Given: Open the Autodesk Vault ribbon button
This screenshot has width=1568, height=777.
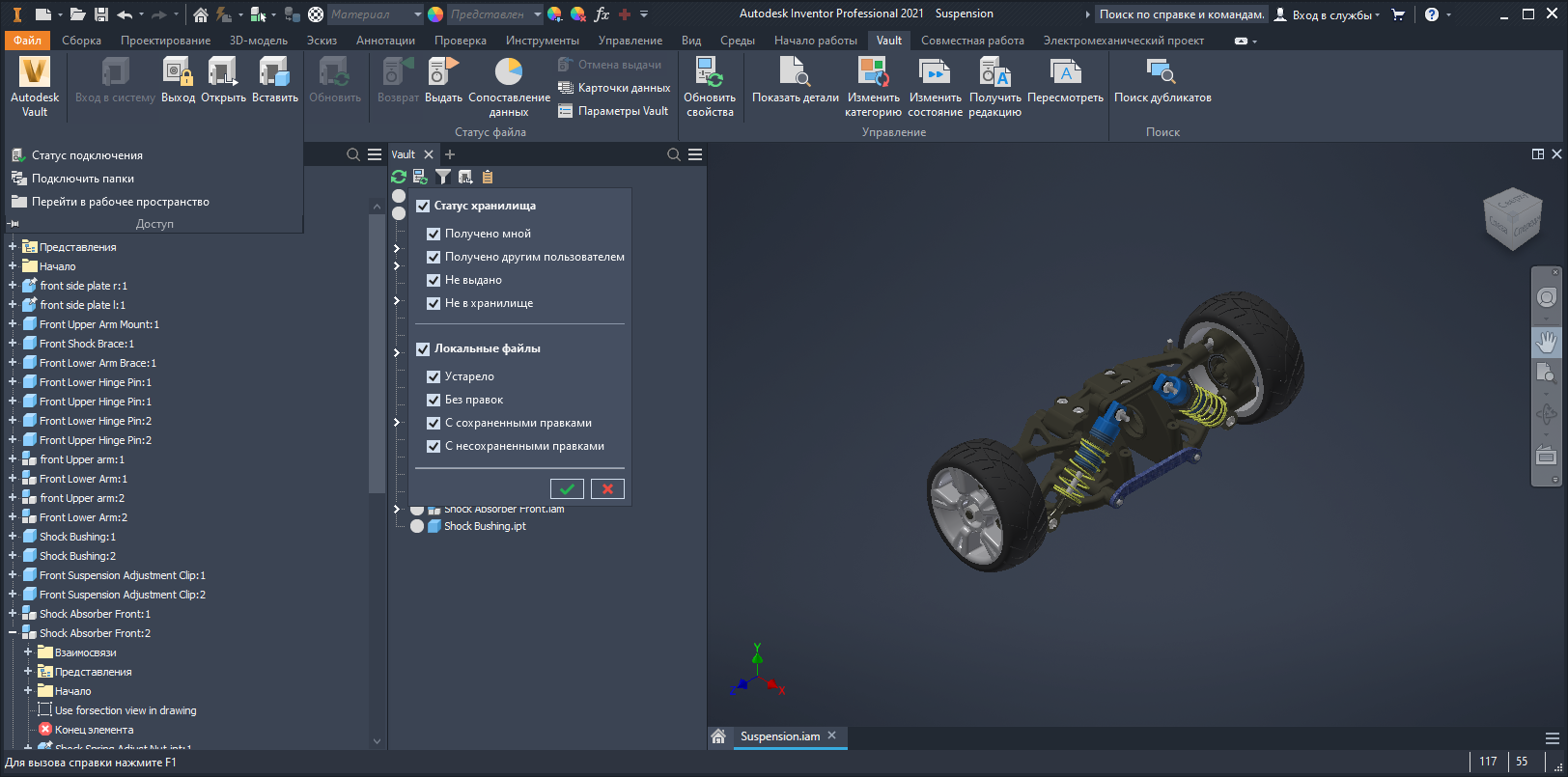Looking at the screenshot, I should pos(35,86).
